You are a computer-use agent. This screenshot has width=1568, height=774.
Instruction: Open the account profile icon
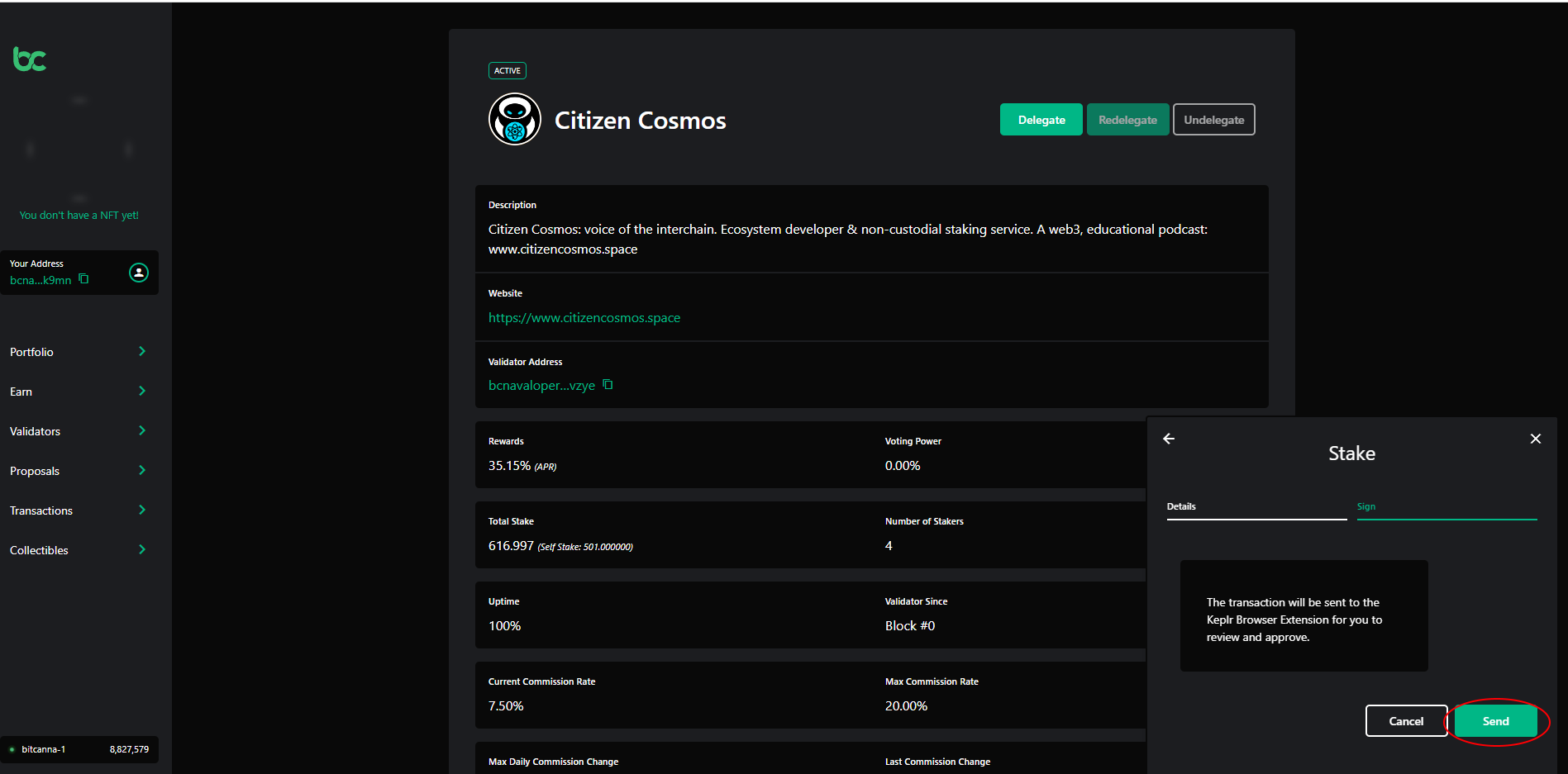(139, 273)
